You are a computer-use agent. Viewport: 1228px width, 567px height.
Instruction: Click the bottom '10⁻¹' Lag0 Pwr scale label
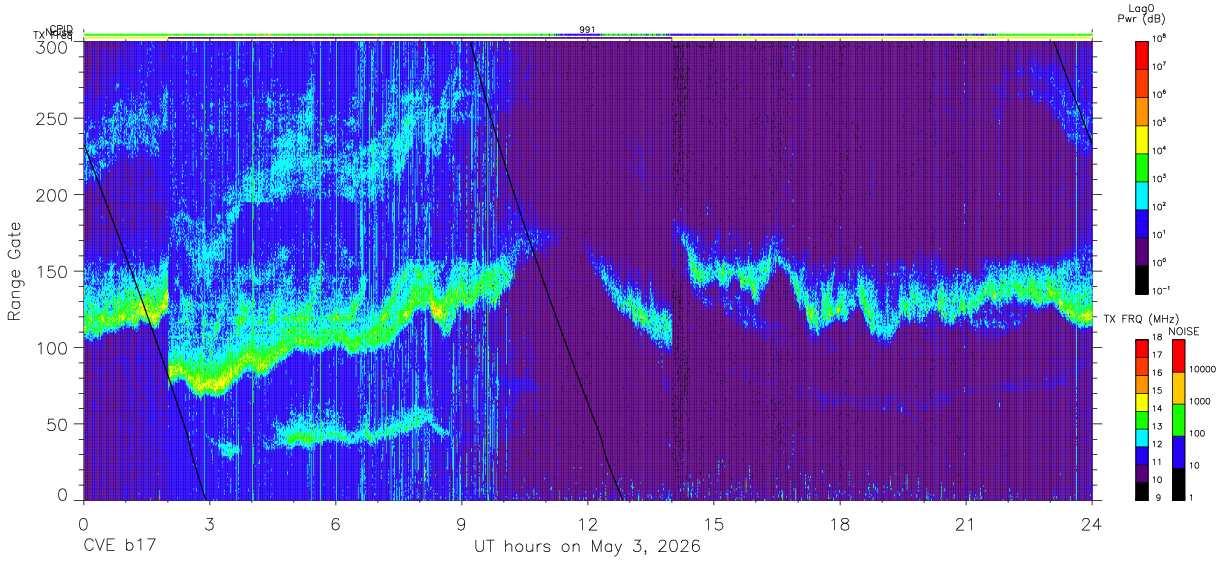[1163, 291]
